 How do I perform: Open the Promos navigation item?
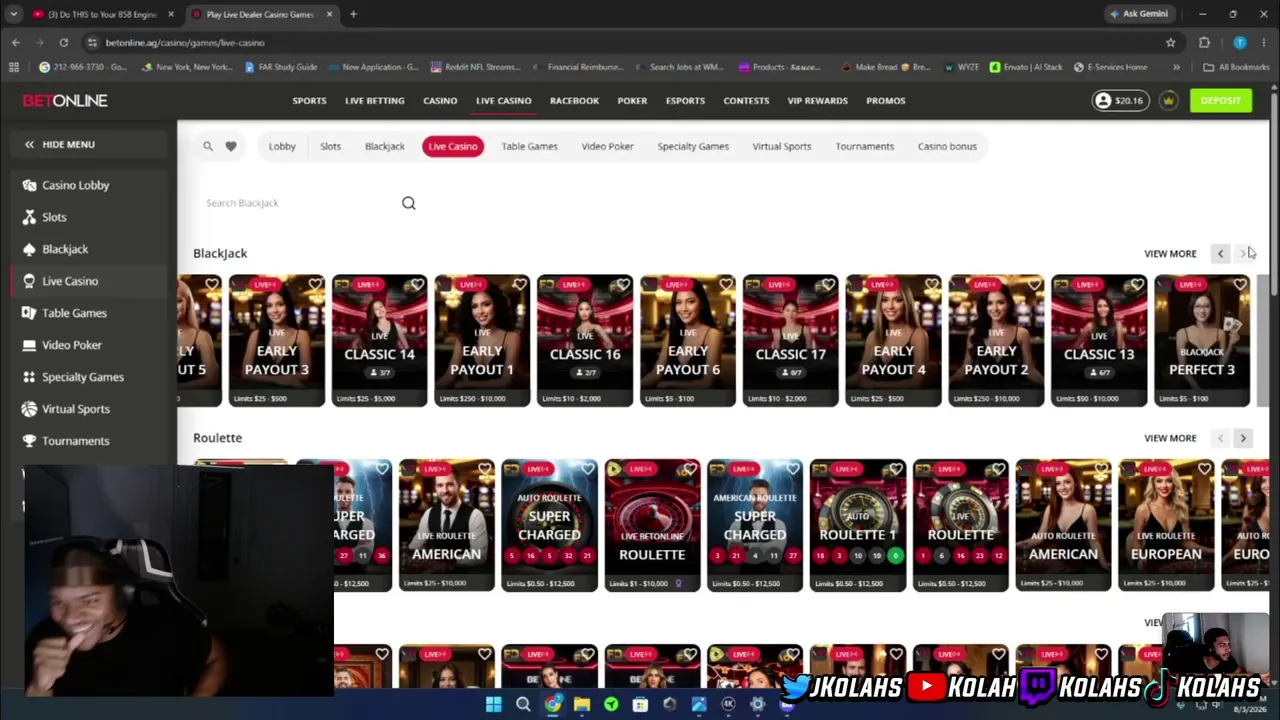point(885,100)
